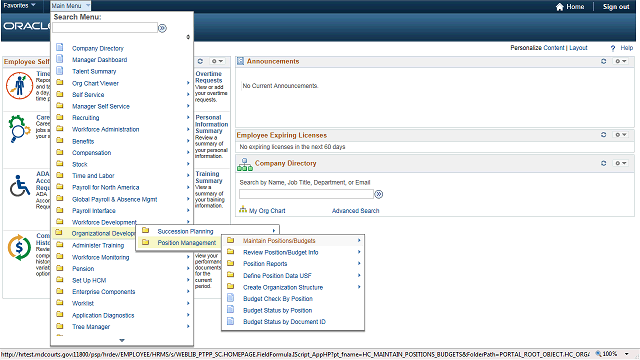
Task: Expand the Succession Planning folder
Action: (x=208, y=231)
